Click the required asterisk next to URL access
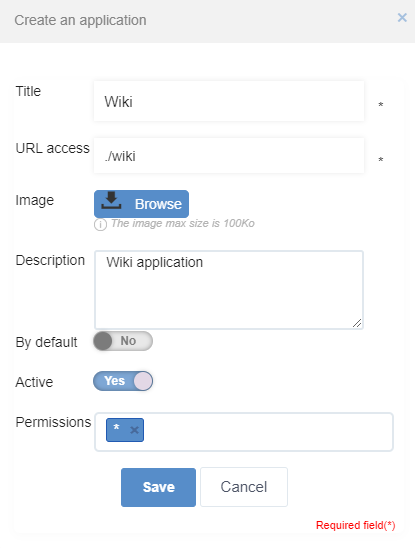The height and width of the screenshot is (548, 415). tap(381, 160)
